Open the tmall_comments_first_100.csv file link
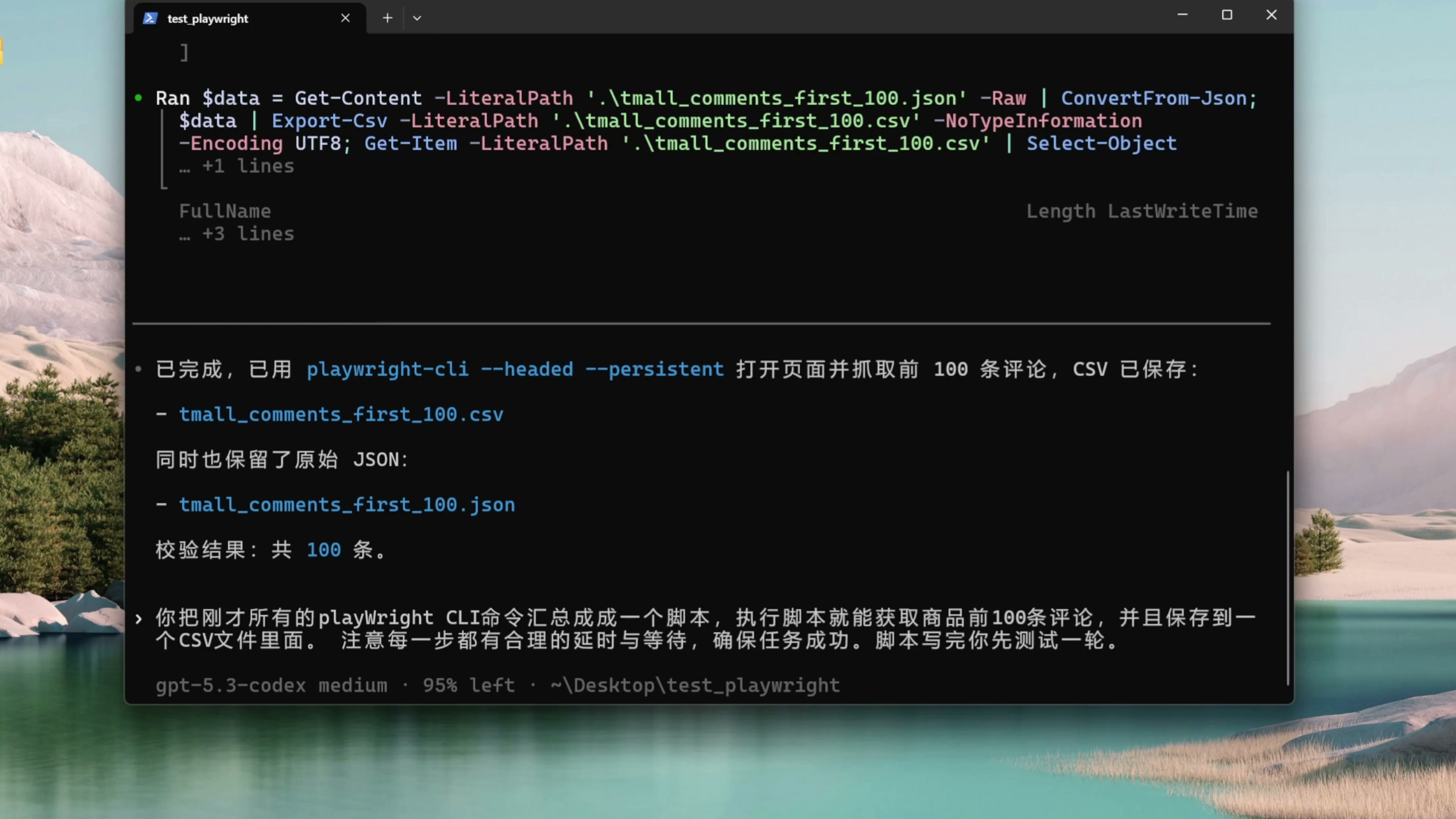Image resolution: width=1456 pixels, height=819 pixels. pyautogui.click(x=341, y=414)
